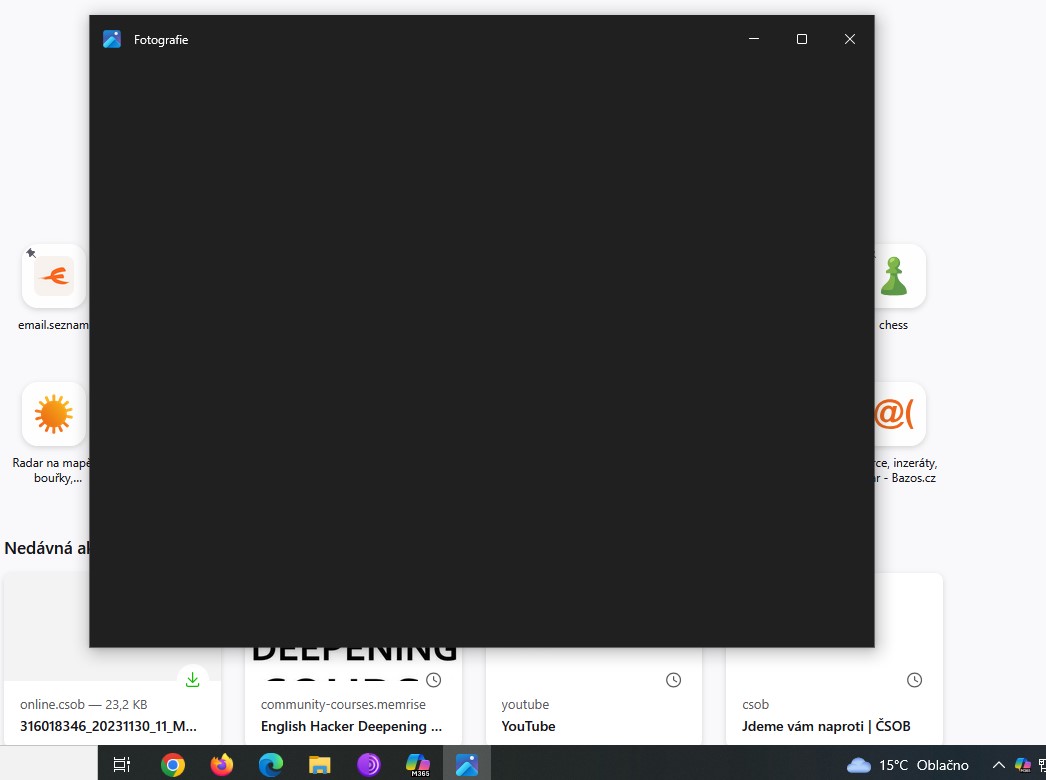The width and height of the screenshot is (1046, 780).
Task: Open email.seznam shortcut tile
Action: [53, 276]
